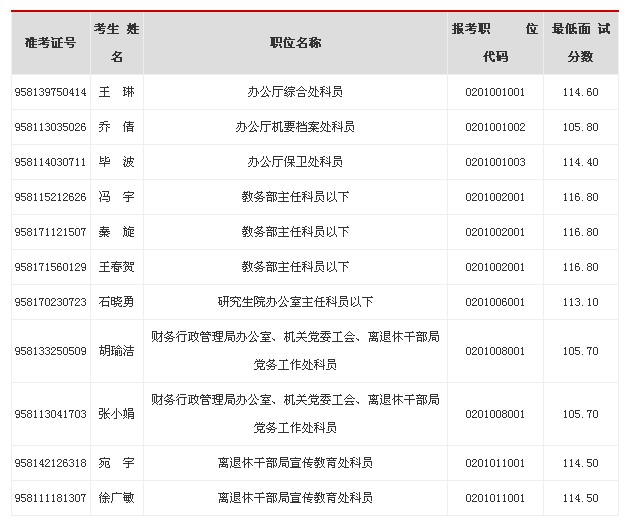Select the 最低面试分数 column header

580,43
